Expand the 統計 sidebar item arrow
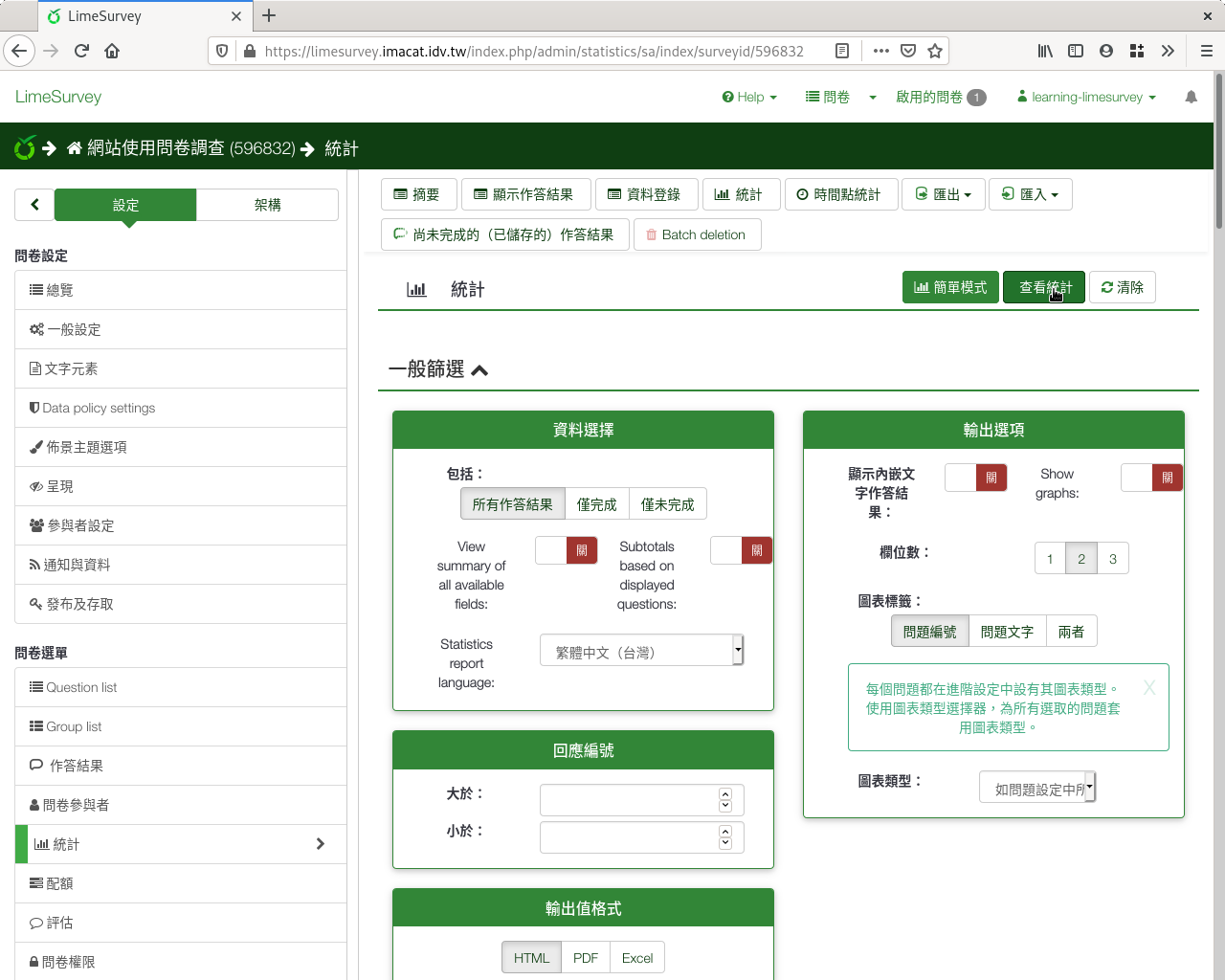This screenshot has width=1225, height=980. tap(321, 844)
